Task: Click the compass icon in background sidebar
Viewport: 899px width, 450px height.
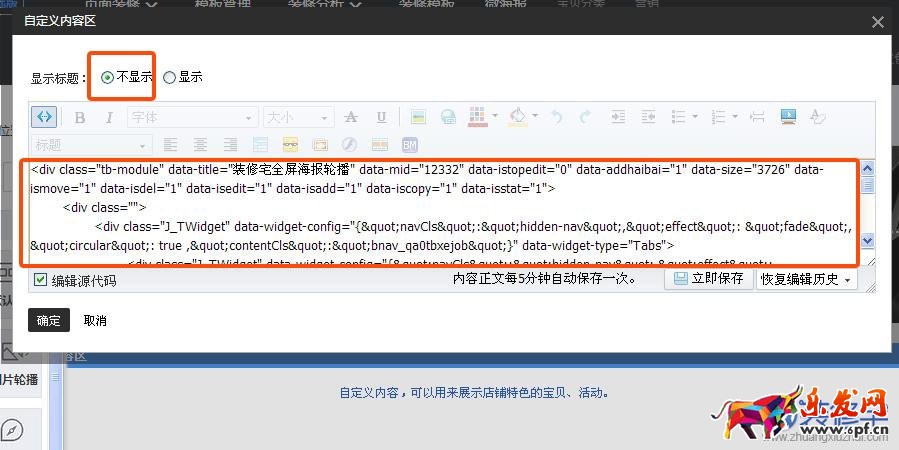Action: coord(12,431)
